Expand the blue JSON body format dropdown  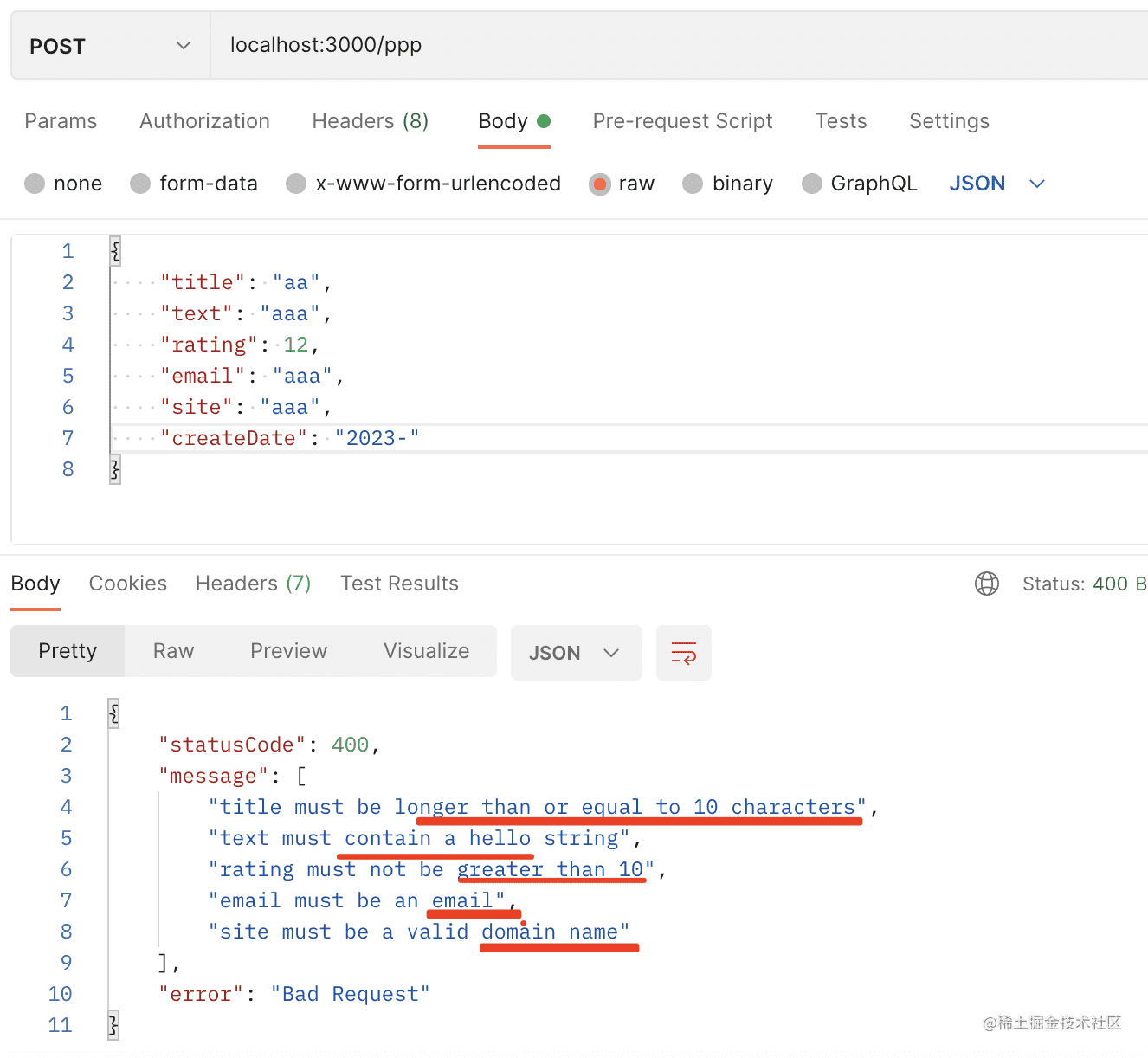coord(996,184)
